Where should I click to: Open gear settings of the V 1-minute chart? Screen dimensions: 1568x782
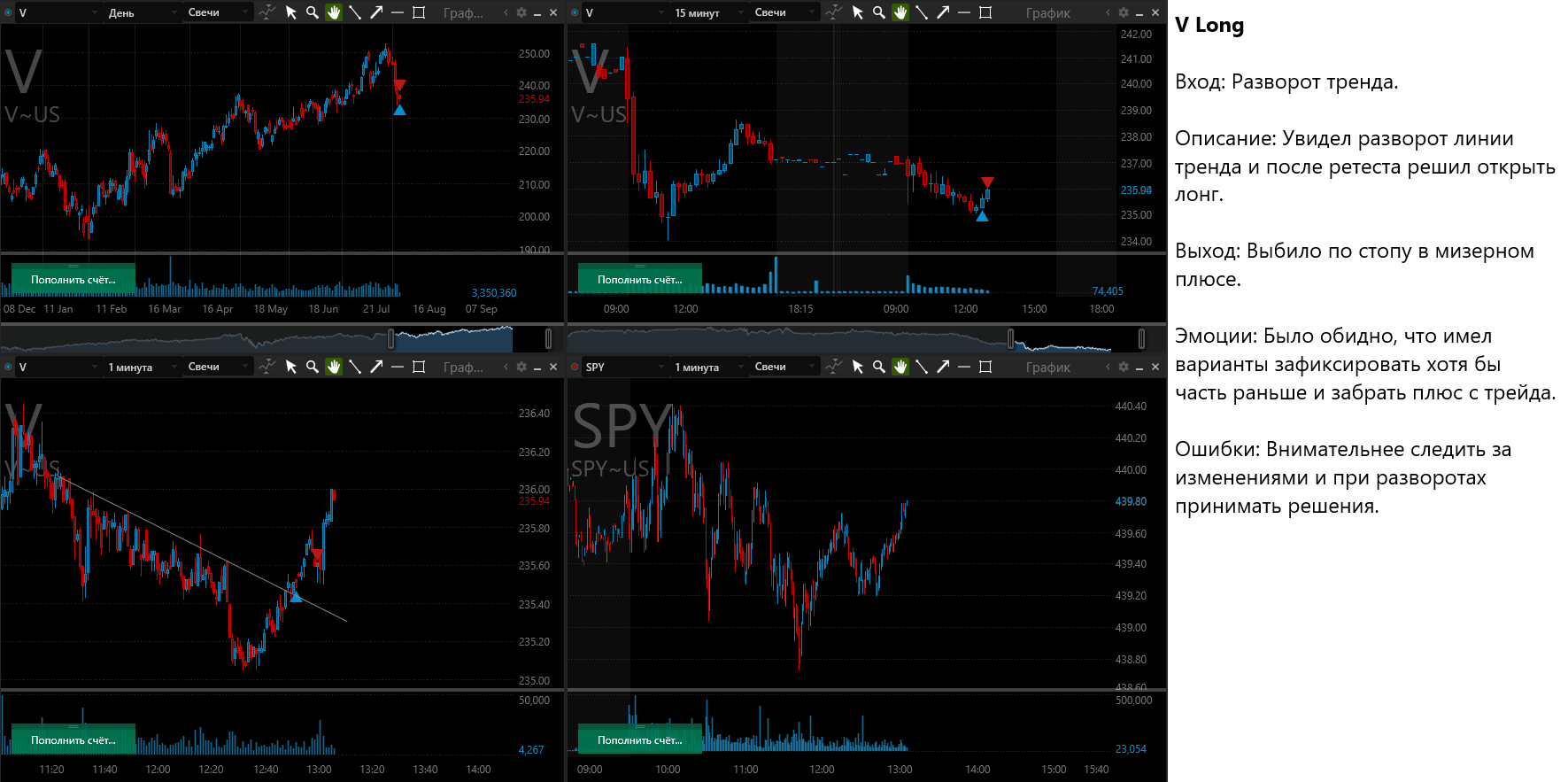(x=521, y=367)
